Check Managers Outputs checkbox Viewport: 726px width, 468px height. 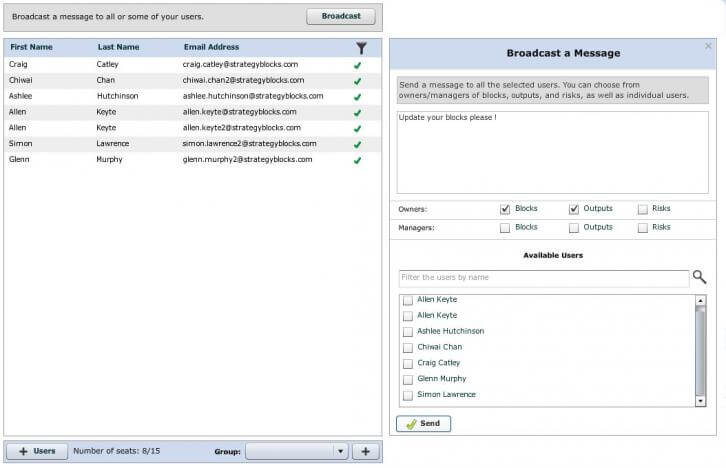click(x=574, y=228)
